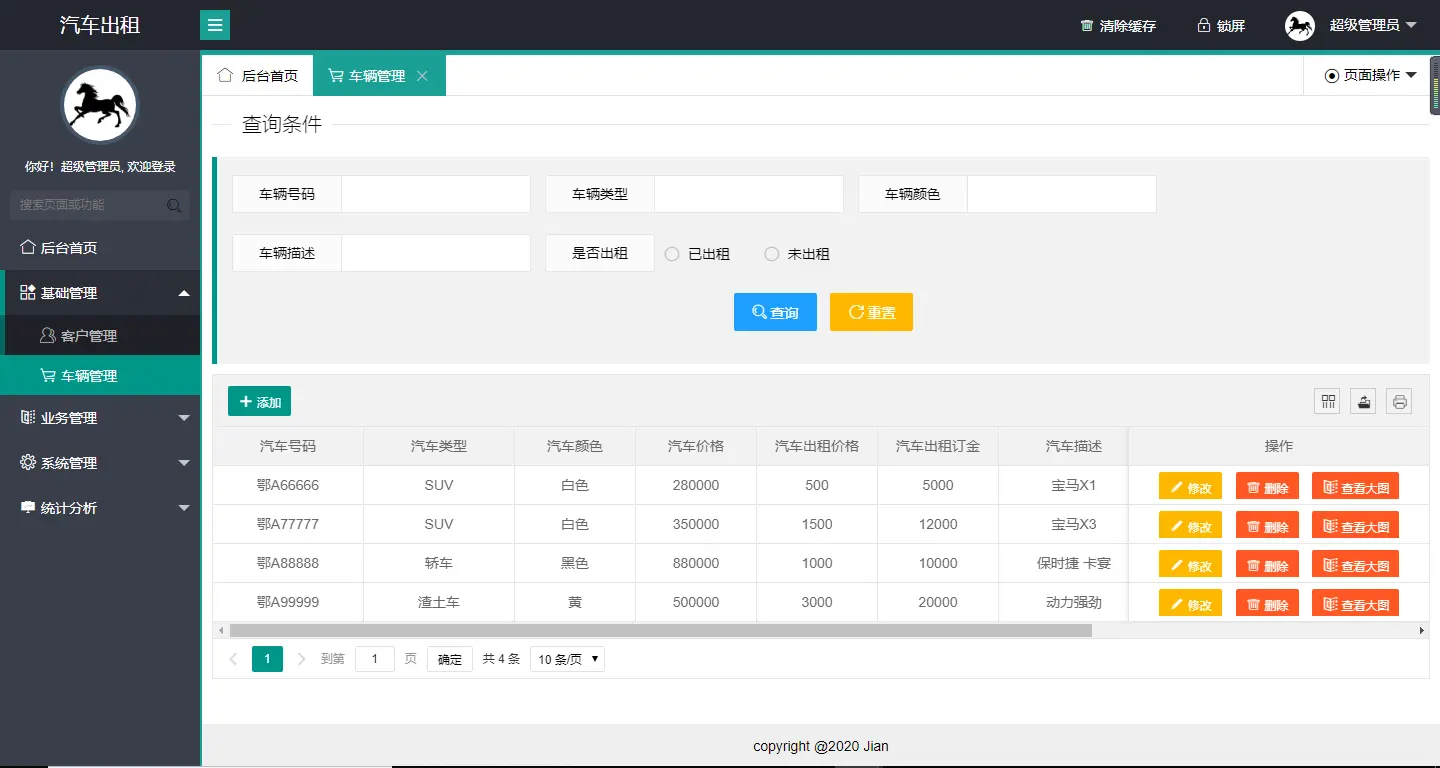Viewport: 1440px width, 768px height.
Task: Click the 车辆号码 input field
Action: 436,194
